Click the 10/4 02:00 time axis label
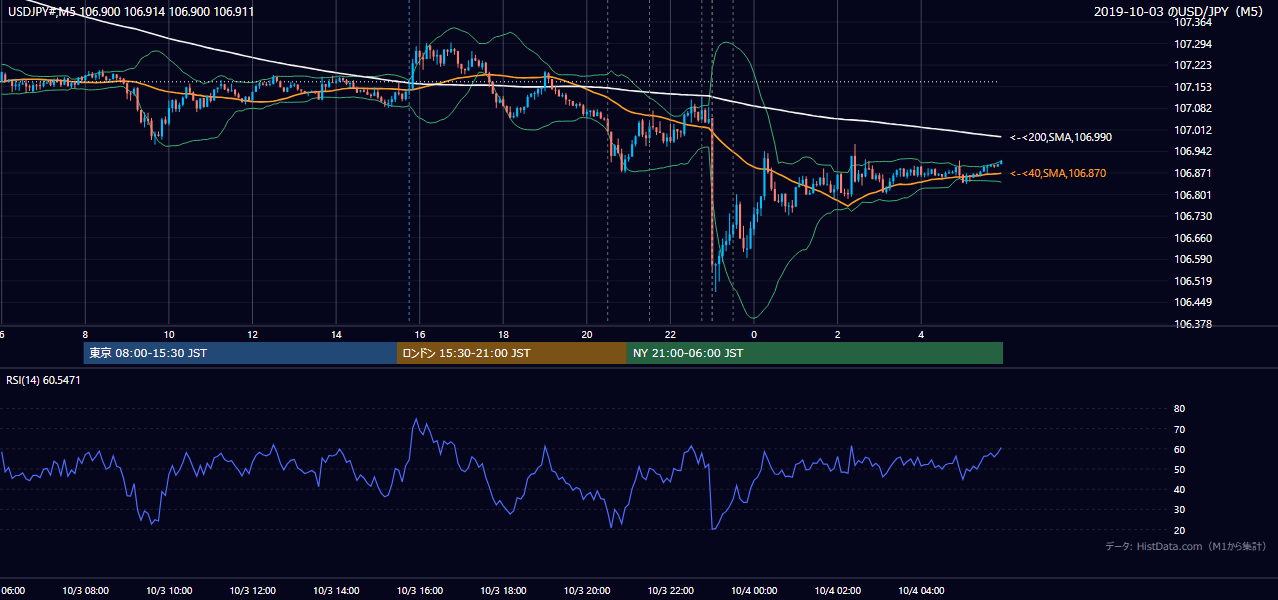The width and height of the screenshot is (1278, 600). [x=838, y=591]
